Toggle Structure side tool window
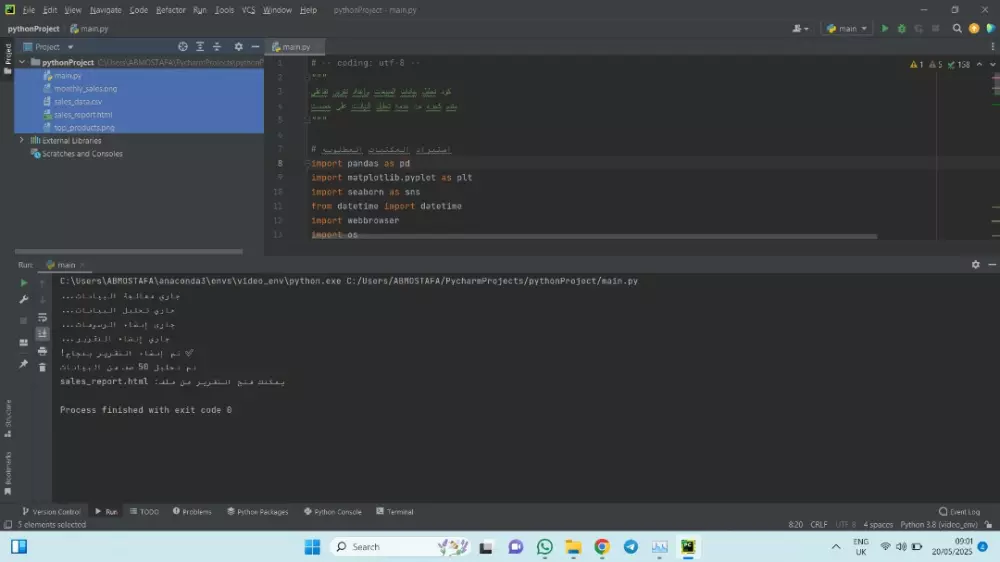Image resolution: width=1000 pixels, height=562 pixels. pos(8,418)
